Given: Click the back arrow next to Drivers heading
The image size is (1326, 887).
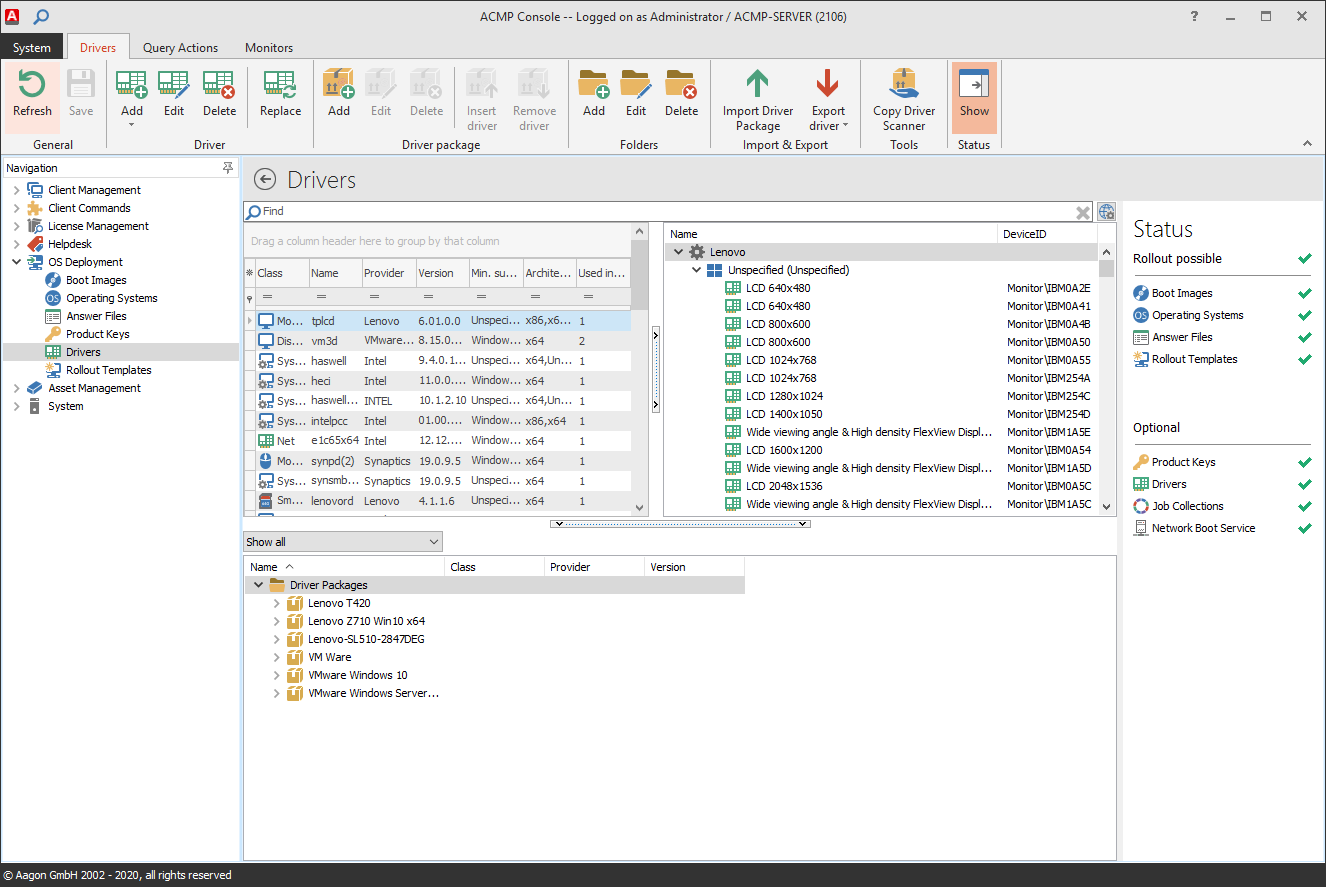Looking at the screenshot, I should 265,179.
